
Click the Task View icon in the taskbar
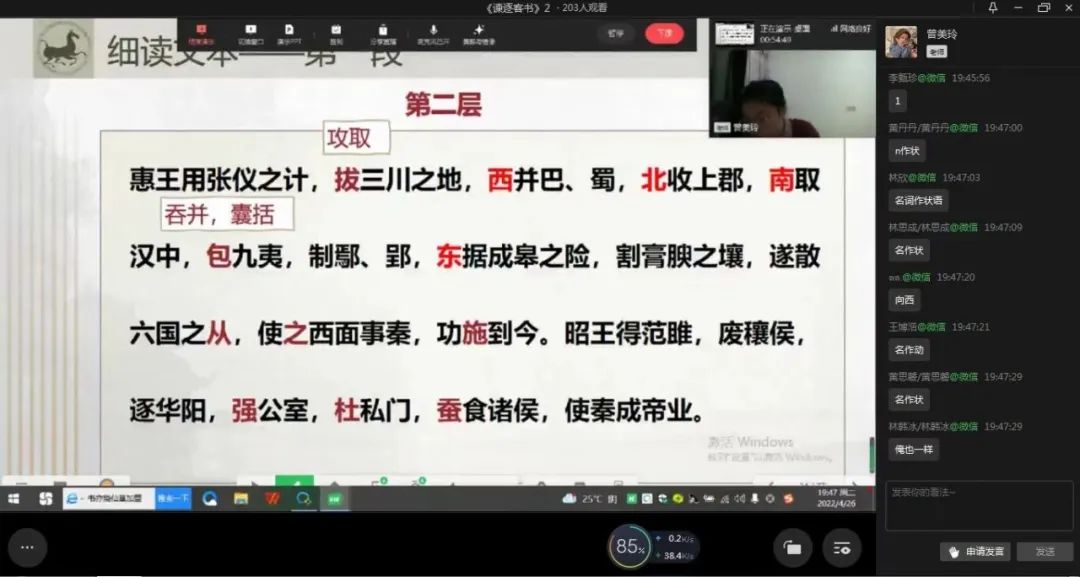coord(45,499)
